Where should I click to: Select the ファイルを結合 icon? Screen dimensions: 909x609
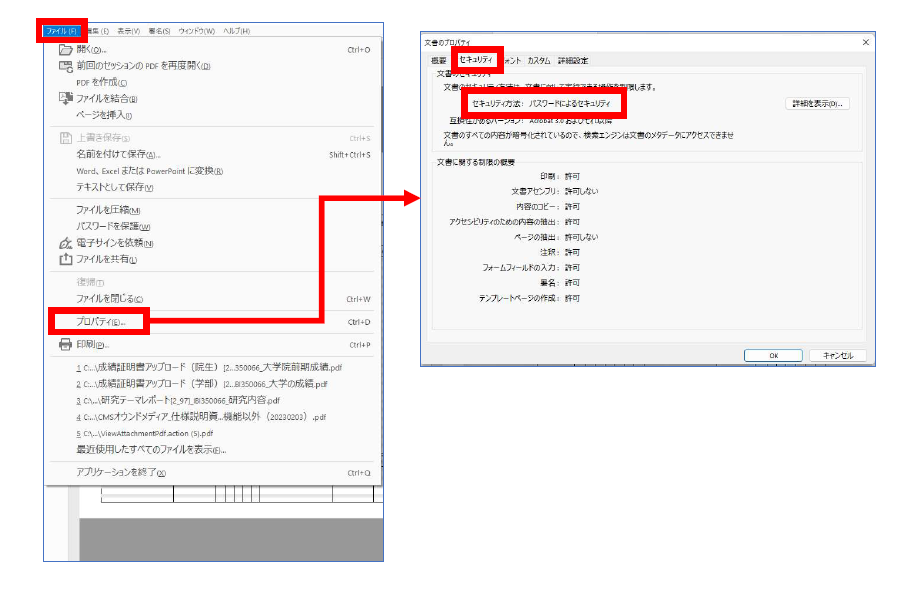point(65,97)
